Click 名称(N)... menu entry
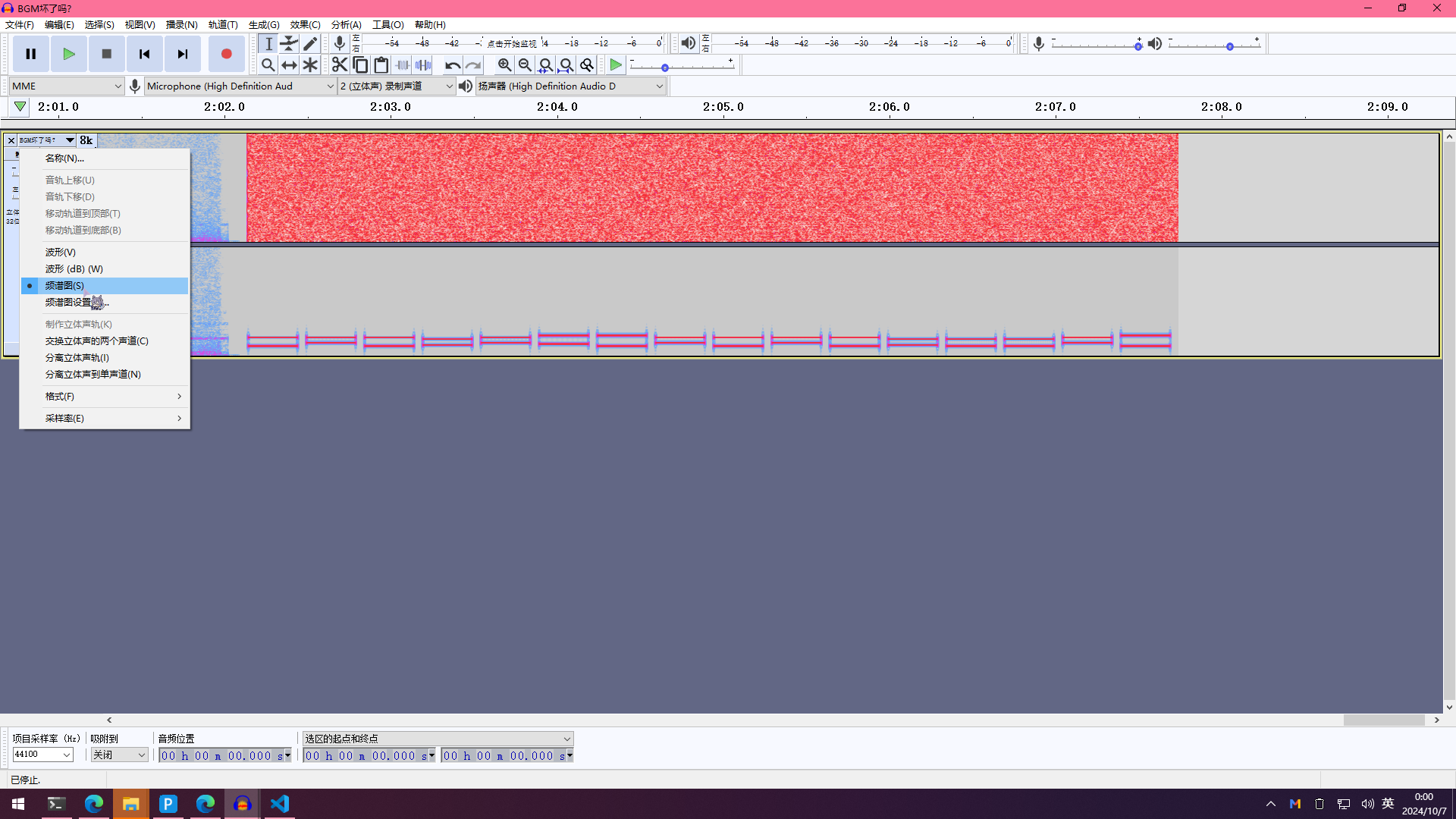The image size is (1456, 819). point(64,158)
